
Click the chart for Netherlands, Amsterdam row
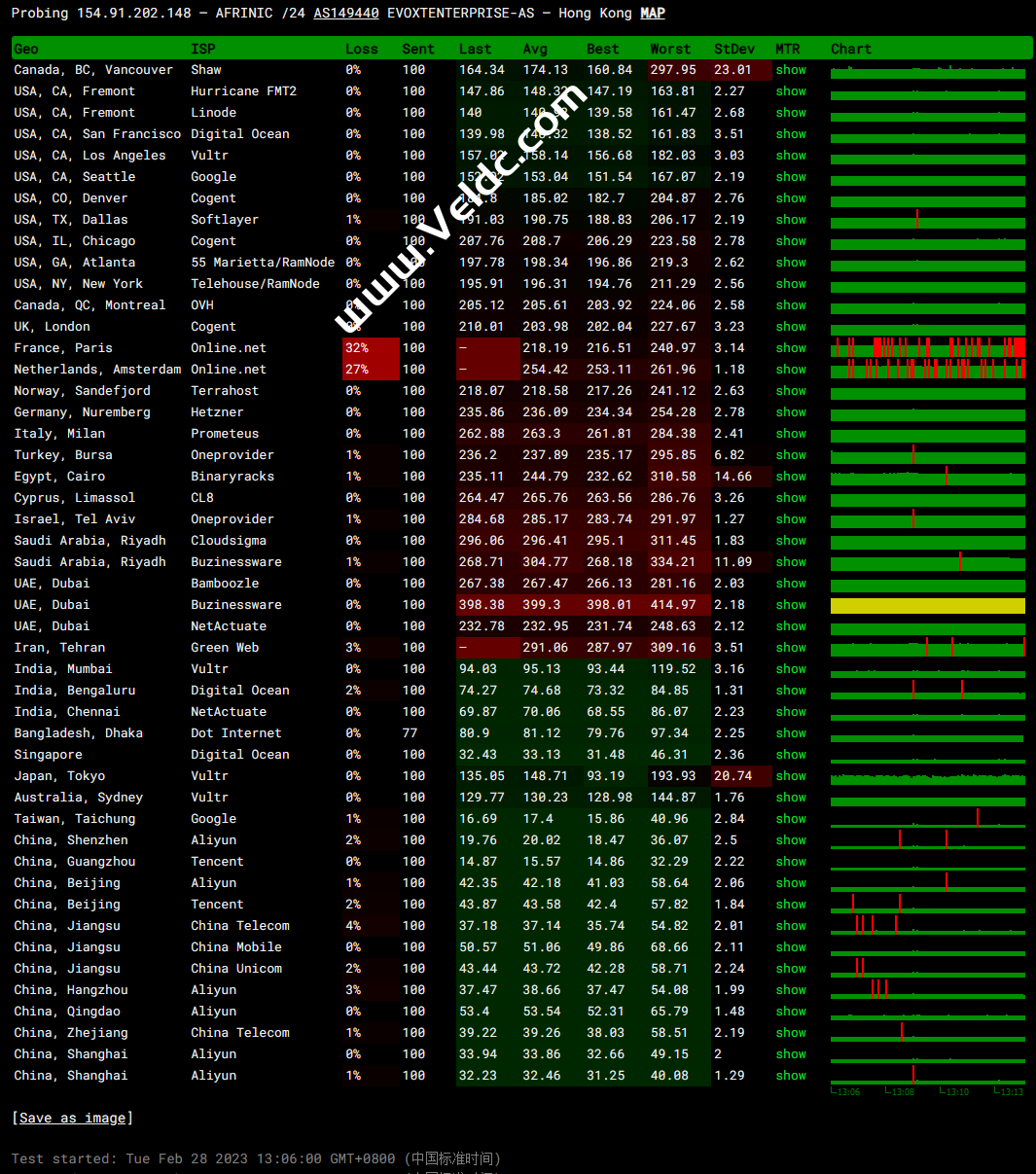tap(928, 369)
